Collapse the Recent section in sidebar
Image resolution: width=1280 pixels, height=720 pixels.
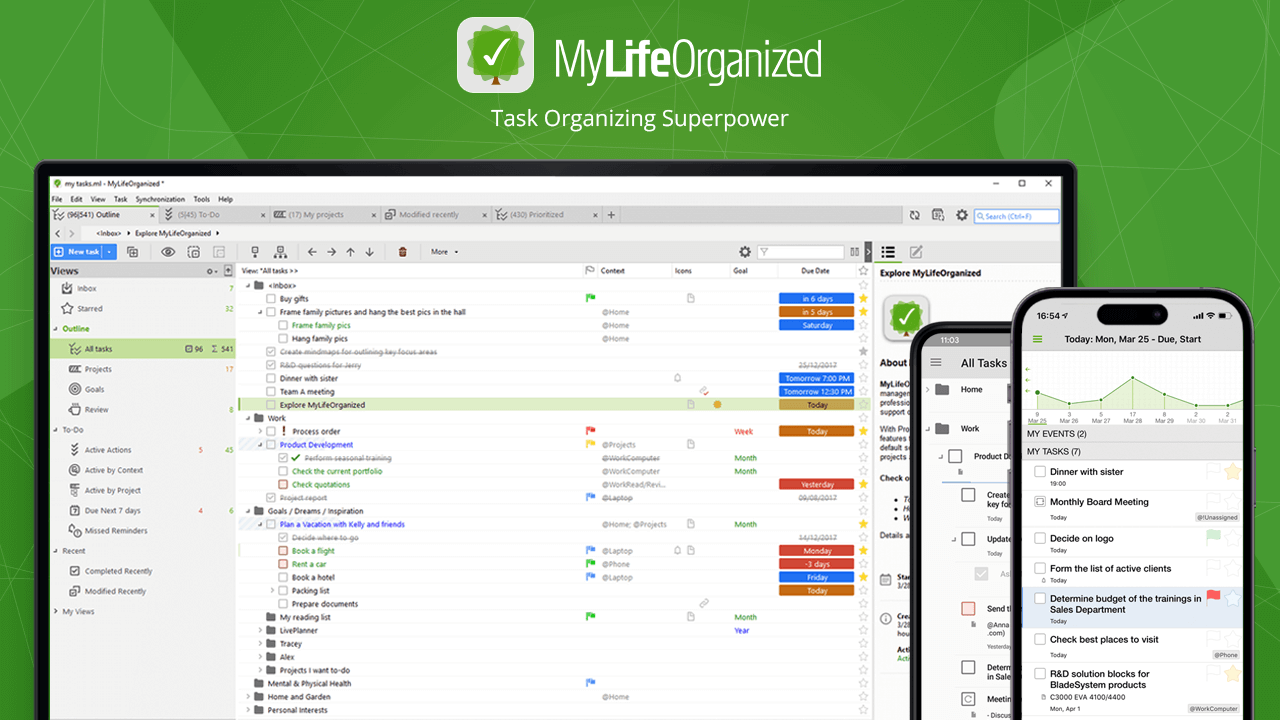(55, 551)
